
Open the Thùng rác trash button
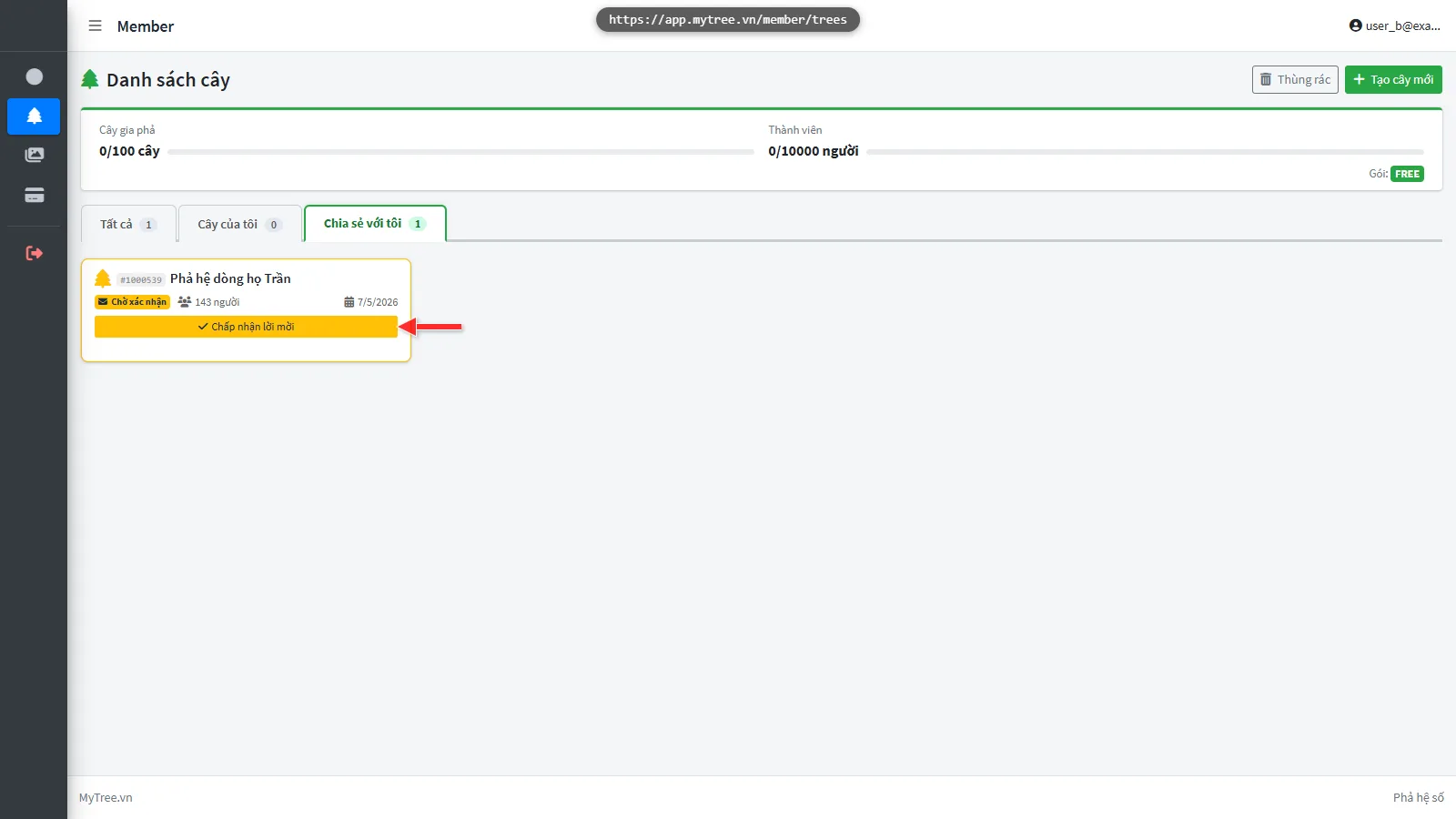pos(1295,80)
